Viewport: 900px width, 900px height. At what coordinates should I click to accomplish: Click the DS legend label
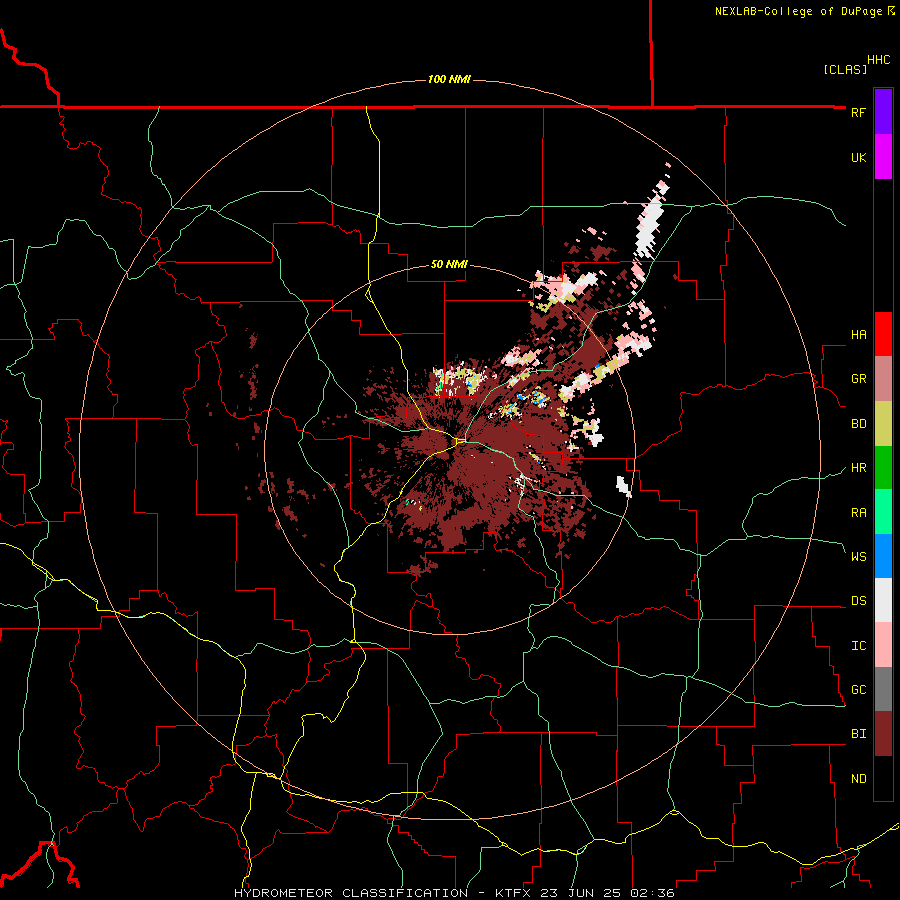coord(858,600)
